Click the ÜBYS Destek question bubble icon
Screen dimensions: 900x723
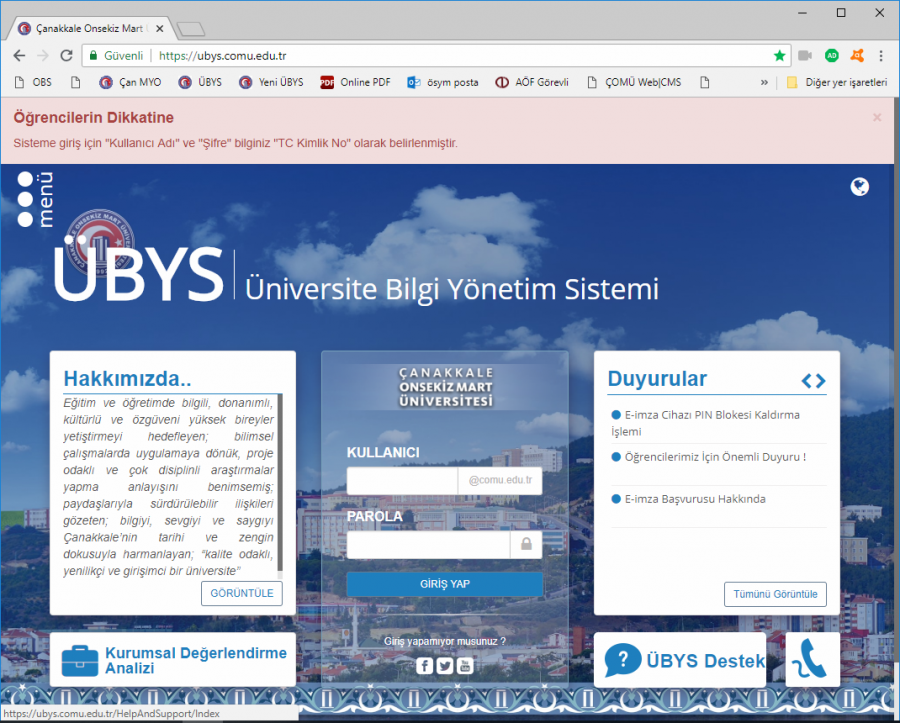(623, 660)
